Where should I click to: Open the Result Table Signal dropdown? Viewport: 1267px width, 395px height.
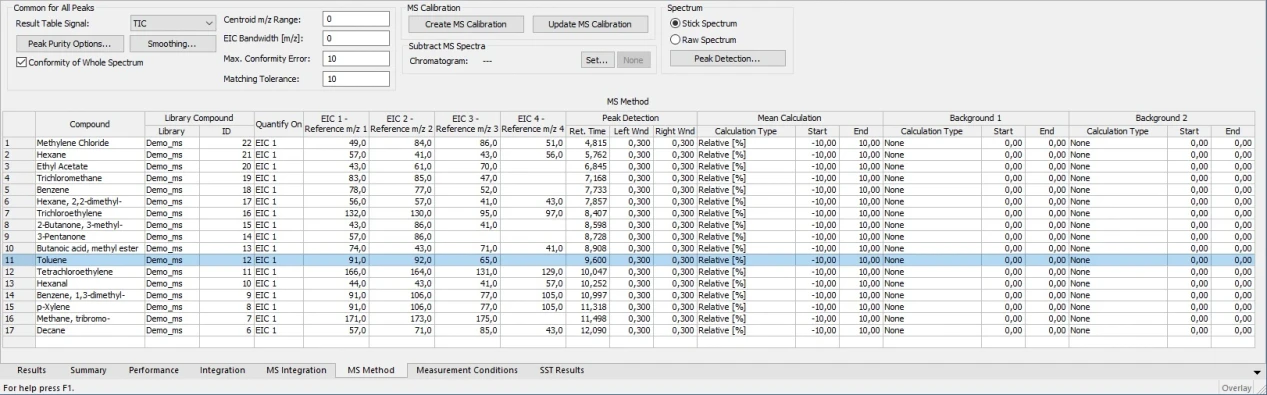173,22
